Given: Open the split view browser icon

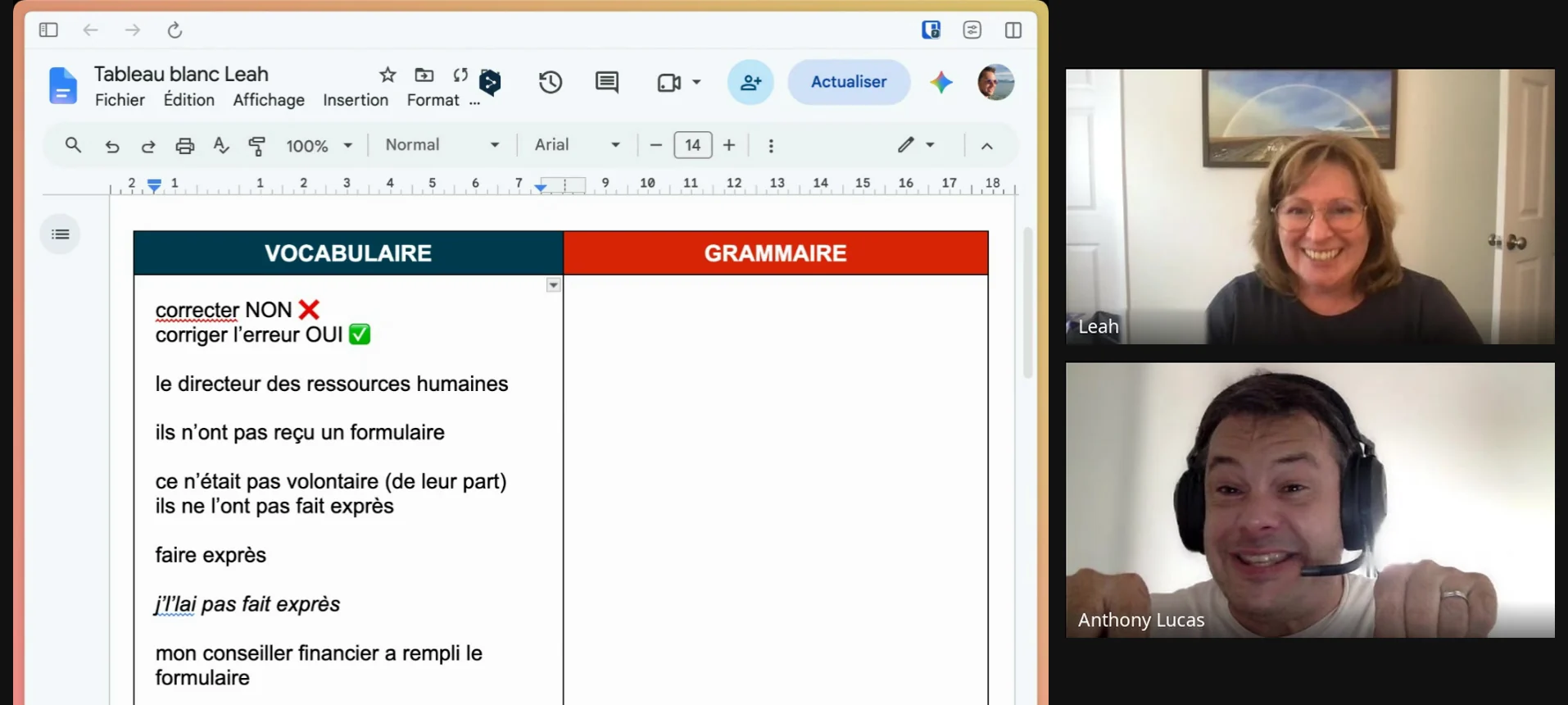Looking at the screenshot, I should (x=1013, y=30).
